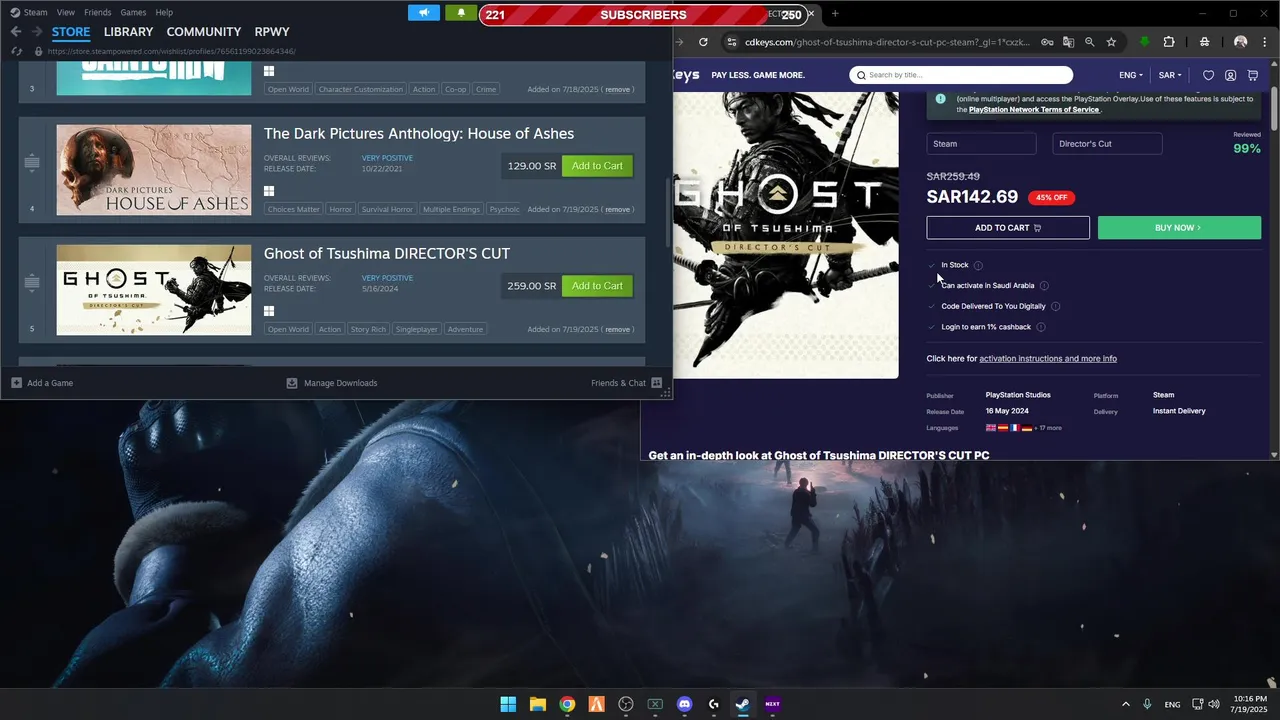This screenshot has width=1280, height=720.
Task: Remove Ghost of Tsushima from wishlist
Action: coord(618,330)
